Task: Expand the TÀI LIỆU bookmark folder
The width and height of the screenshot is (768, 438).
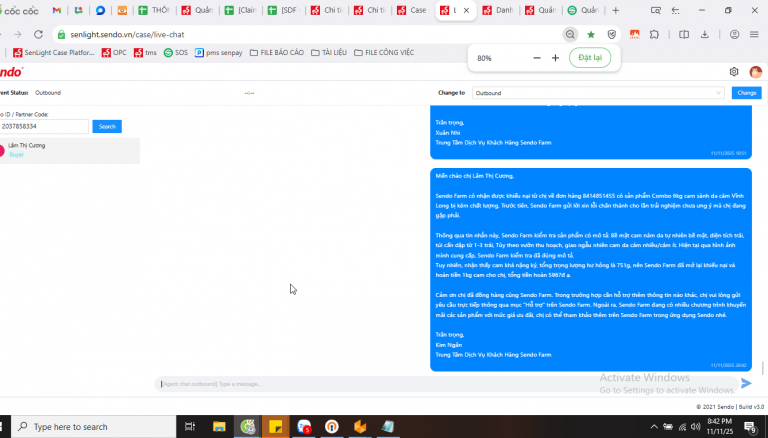Action: (x=329, y=52)
